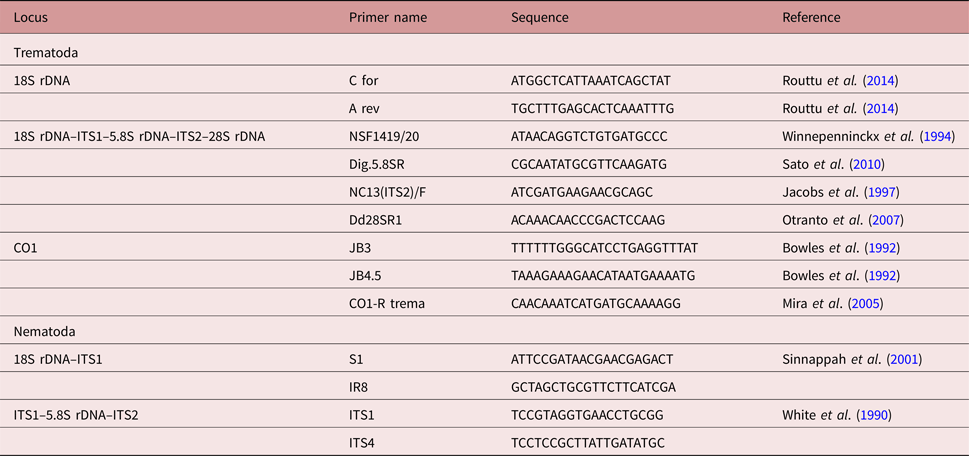Click the ITS4 primer name cell

click(362, 441)
